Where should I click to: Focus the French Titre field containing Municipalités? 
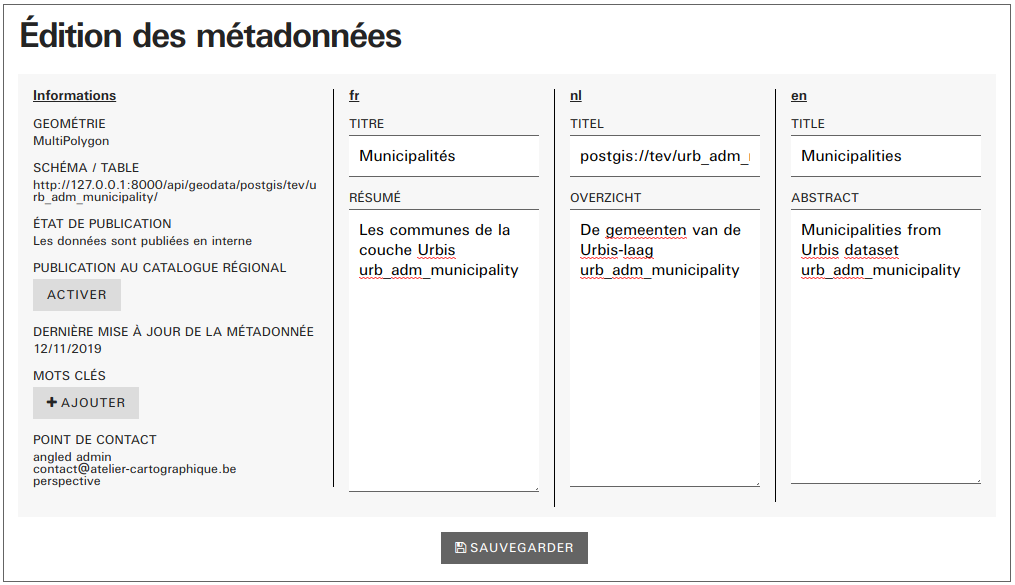pyautogui.click(x=443, y=156)
